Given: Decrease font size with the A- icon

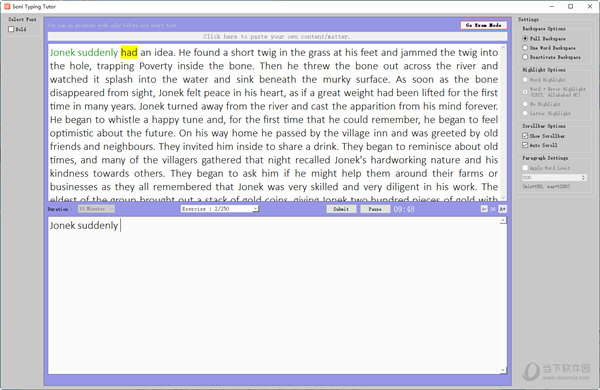Looking at the screenshot, I should tap(484, 209).
